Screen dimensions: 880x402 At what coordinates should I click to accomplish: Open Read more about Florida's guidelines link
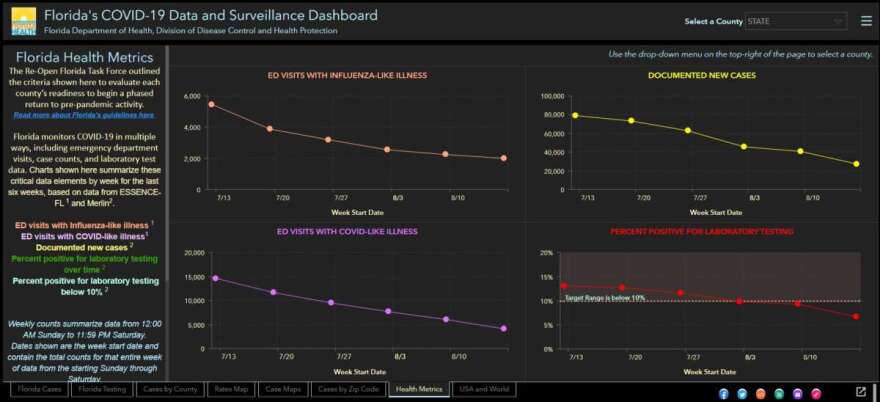point(84,115)
